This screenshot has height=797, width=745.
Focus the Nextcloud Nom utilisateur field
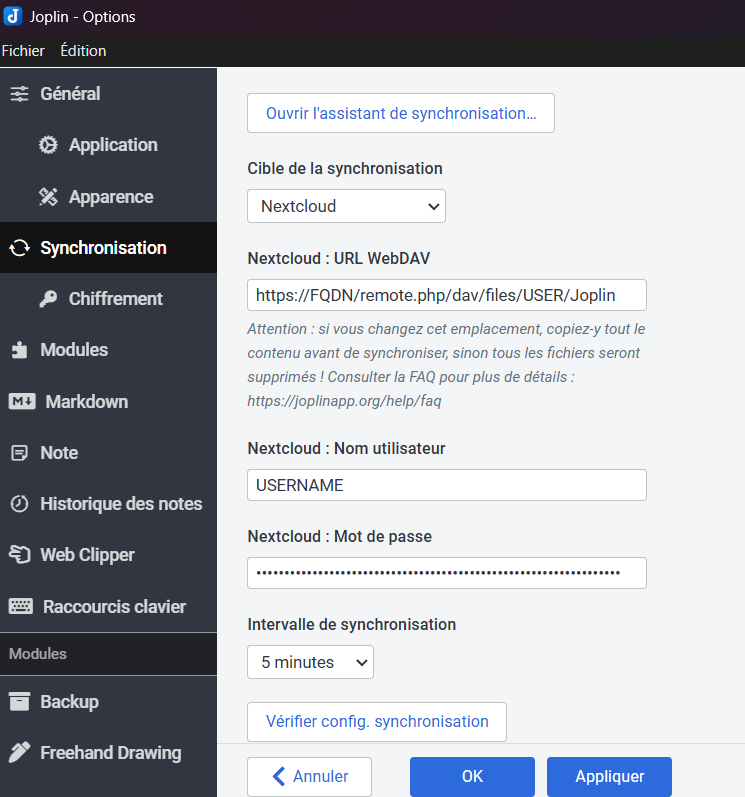point(447,485)
